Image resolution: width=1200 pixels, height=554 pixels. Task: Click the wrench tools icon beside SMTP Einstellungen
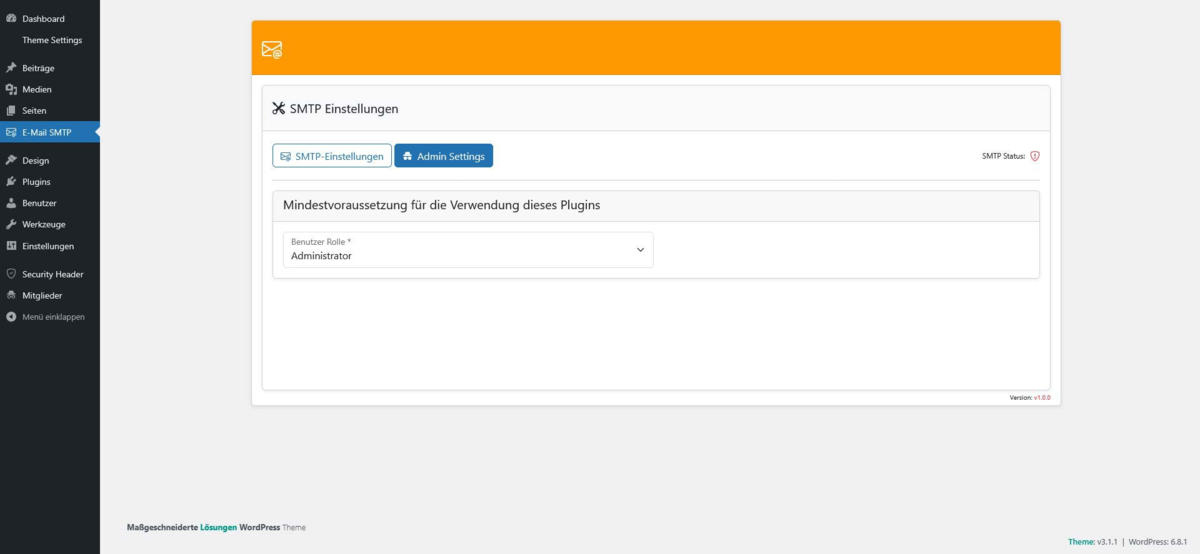[279, 108]
